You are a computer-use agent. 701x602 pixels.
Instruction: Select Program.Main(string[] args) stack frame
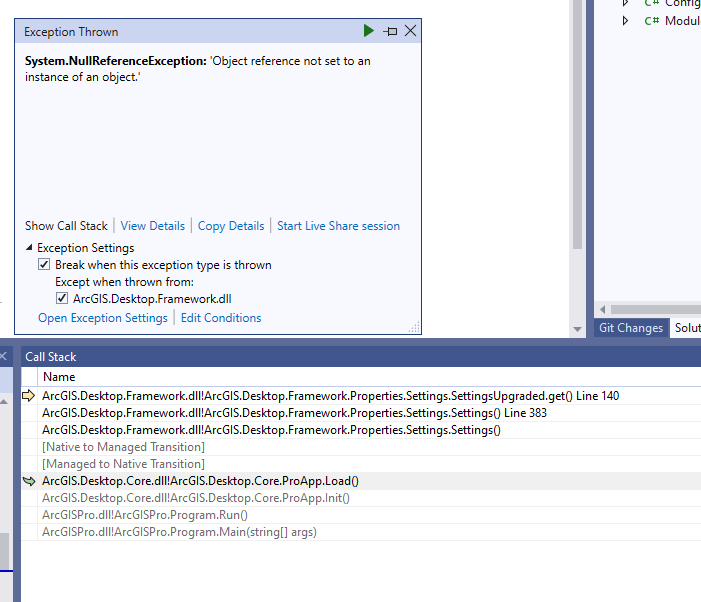[179, 532]
